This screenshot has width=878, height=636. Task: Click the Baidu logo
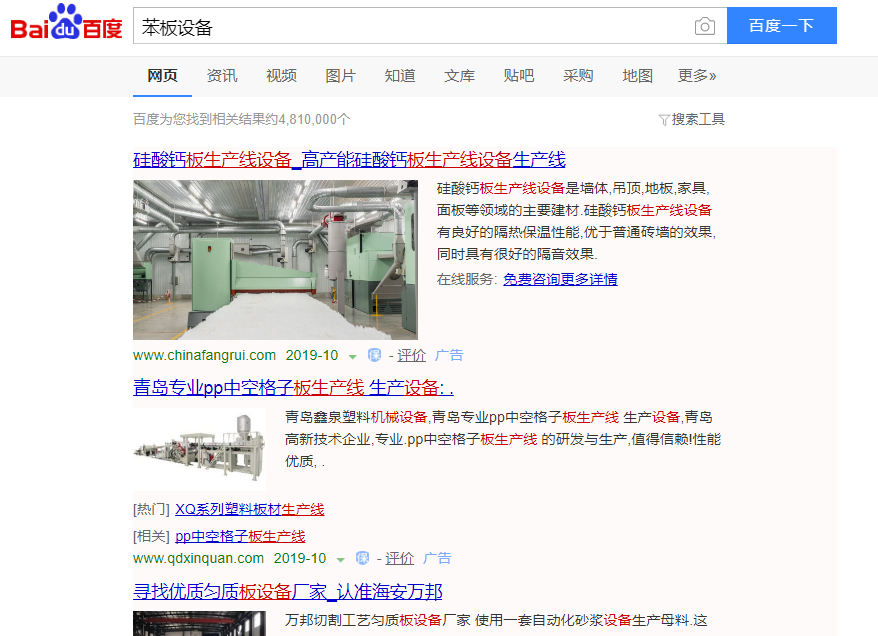66,25
